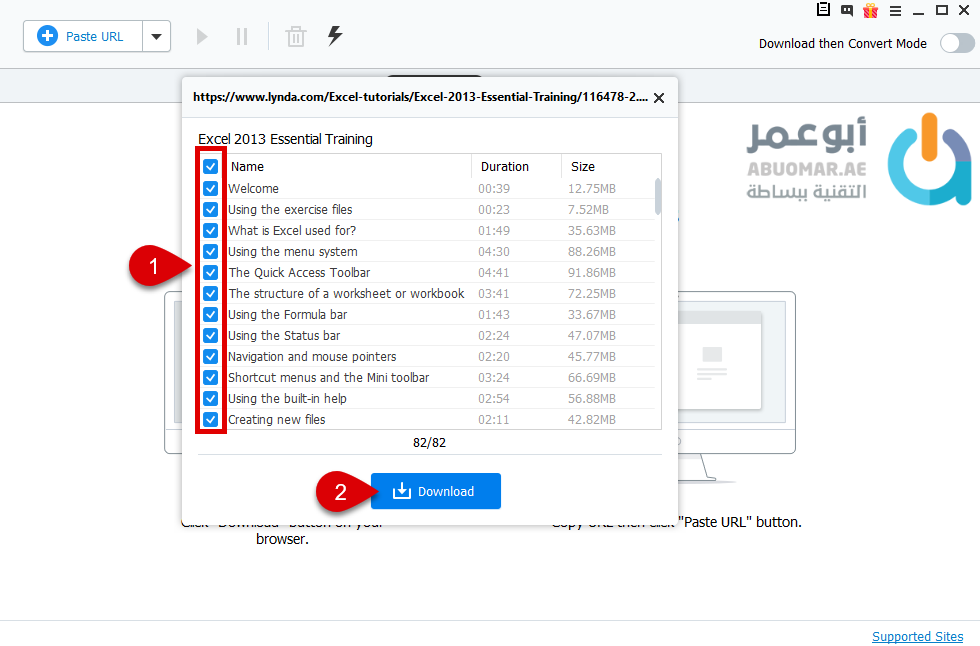Select Shortcut menus and the Mini toolbar text
Screen dimensions: 980x646
point(329,377)
